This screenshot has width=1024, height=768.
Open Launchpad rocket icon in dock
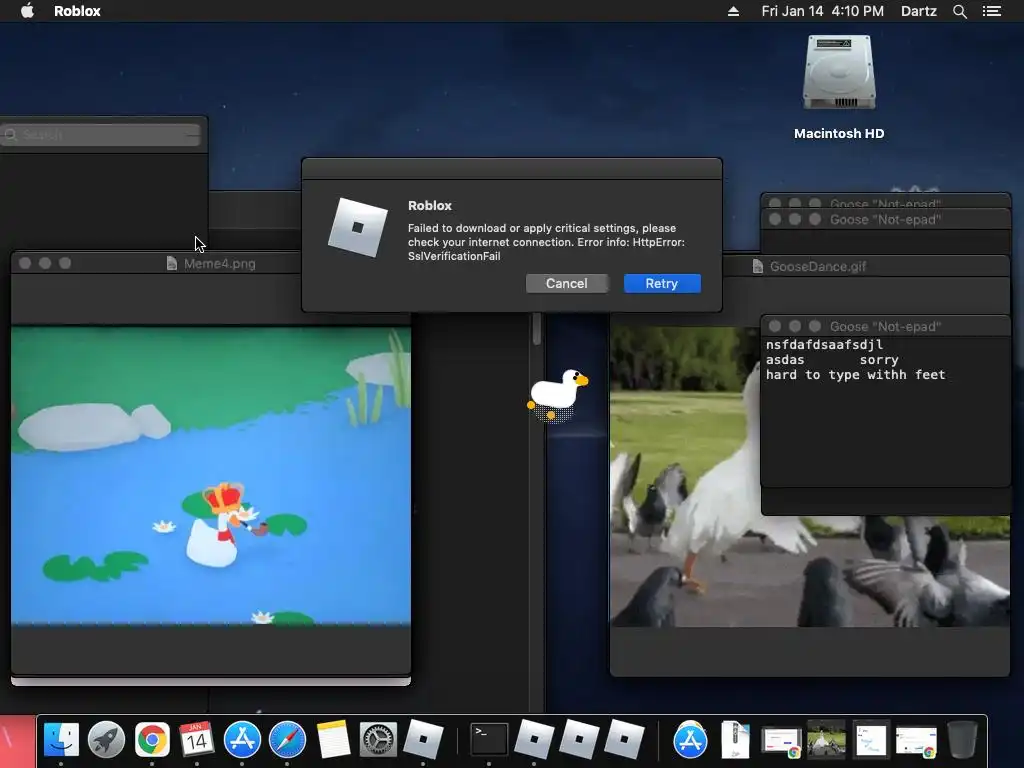(x=106, y=740)
